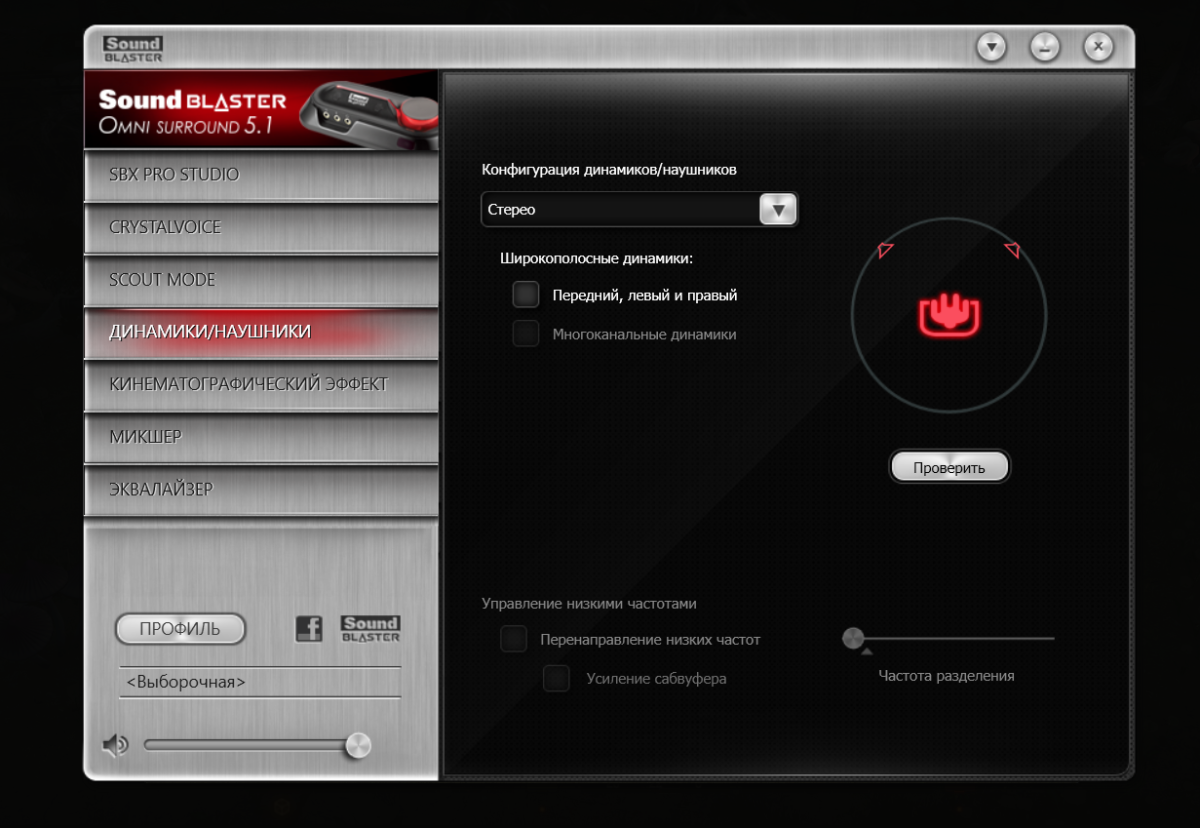The image size is (1200, 828).
Task: Click the Sound Blaster title bar logo
Action: tap(132, 49)
